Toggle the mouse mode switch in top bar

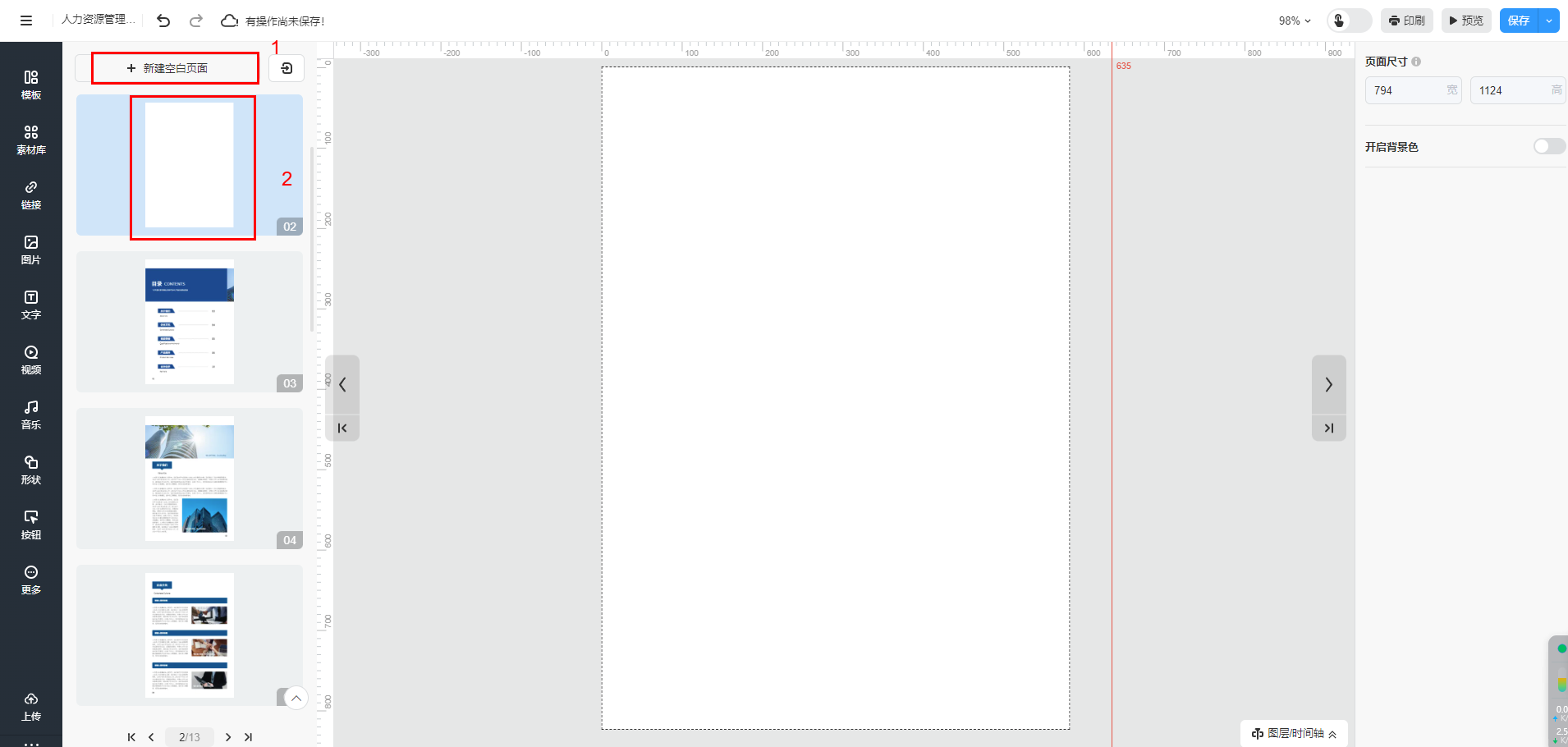tap(1349, 21)
